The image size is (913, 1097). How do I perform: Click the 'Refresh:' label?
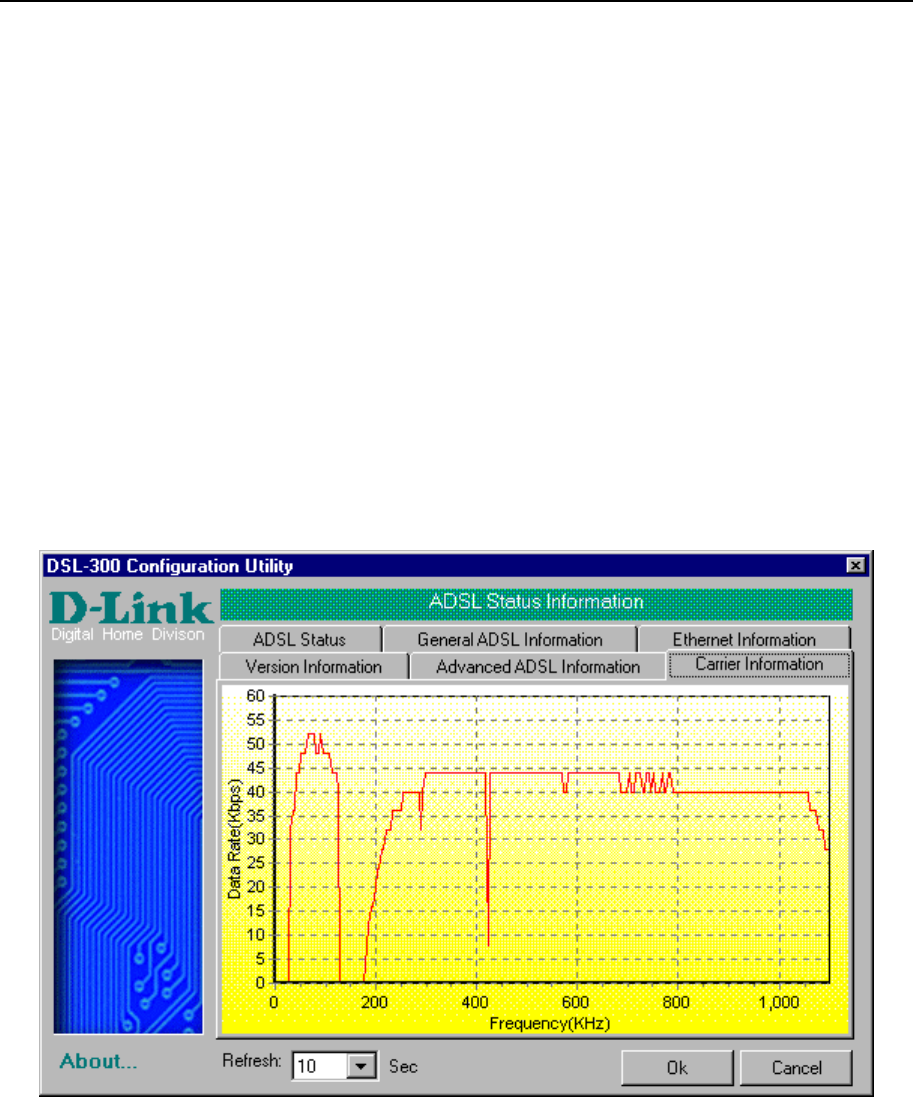click(x=252, y=1061)
